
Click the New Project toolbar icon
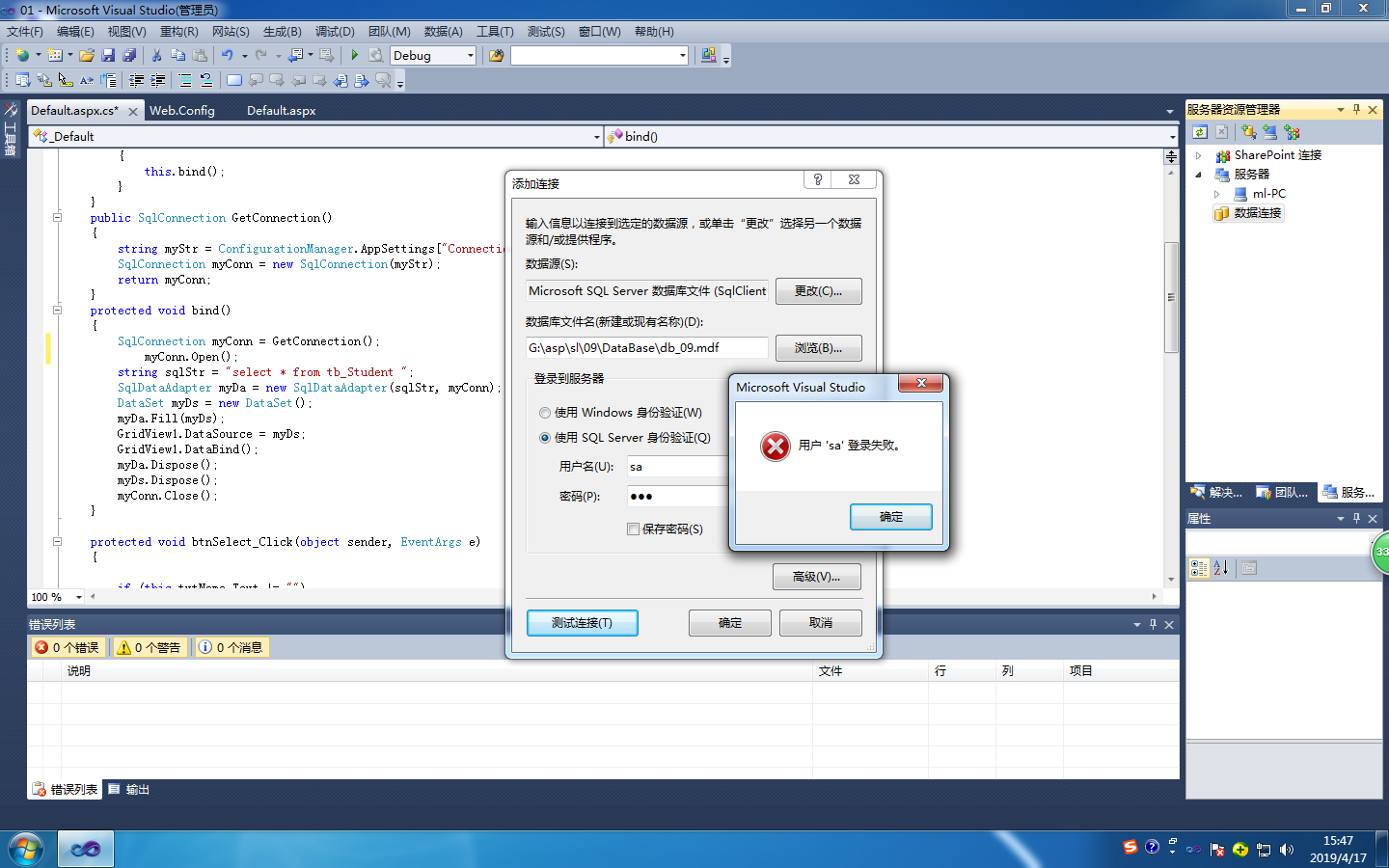click(x=22, y=55)
